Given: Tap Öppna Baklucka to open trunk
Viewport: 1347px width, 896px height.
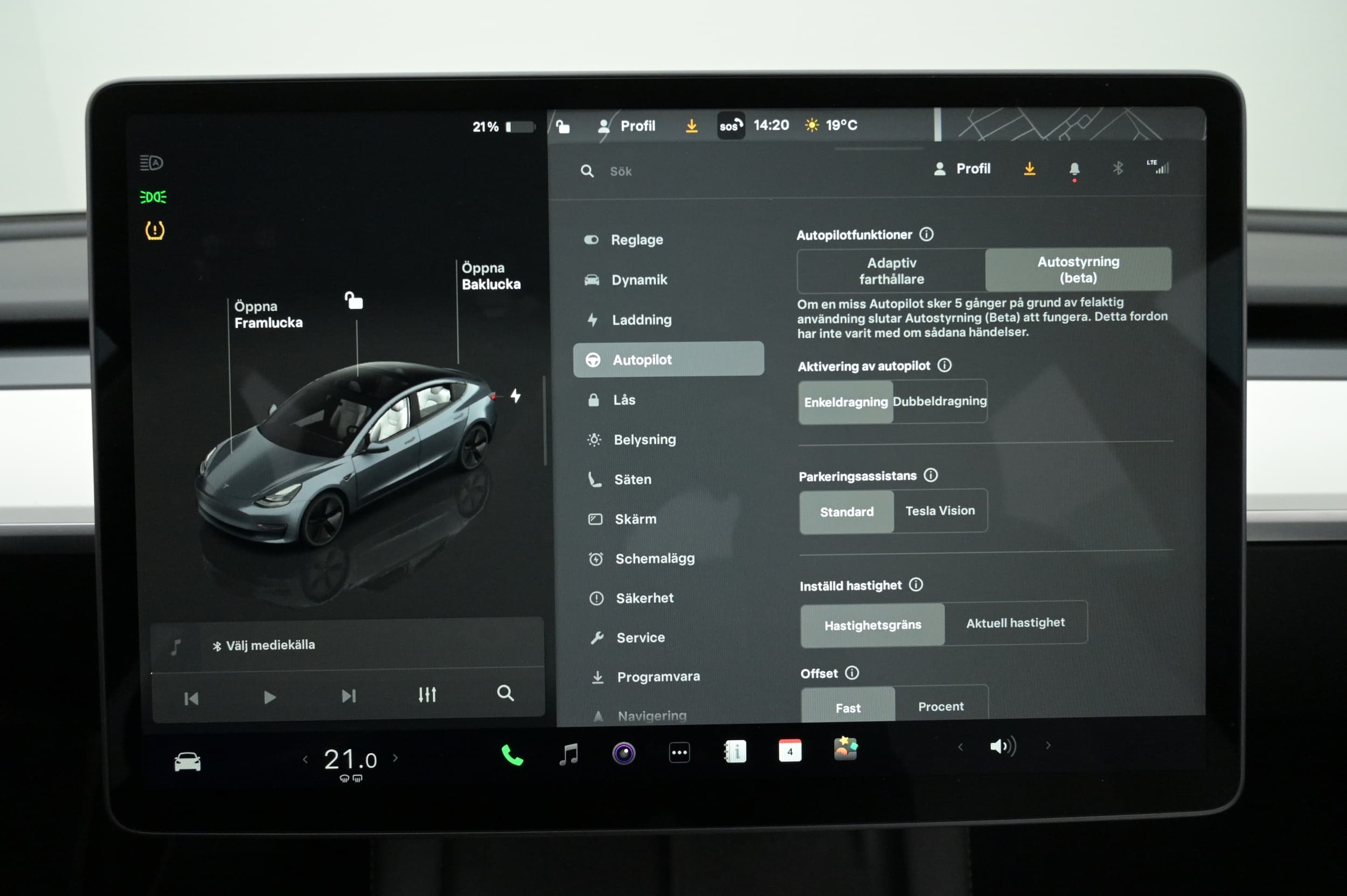Looking at the screenshot, I should [x=491, y=276].
